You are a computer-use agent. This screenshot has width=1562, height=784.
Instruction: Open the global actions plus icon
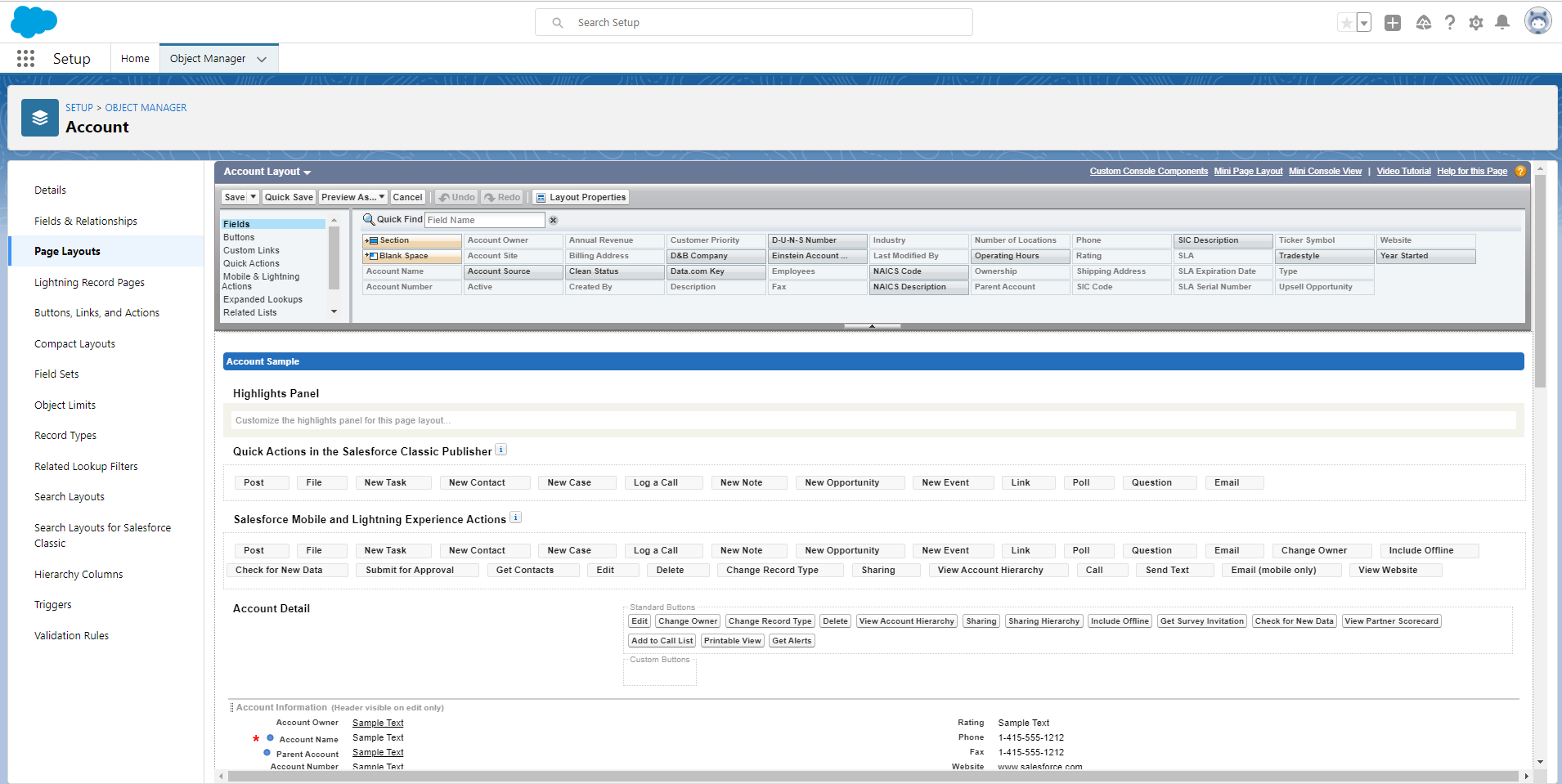point(1393,23)
